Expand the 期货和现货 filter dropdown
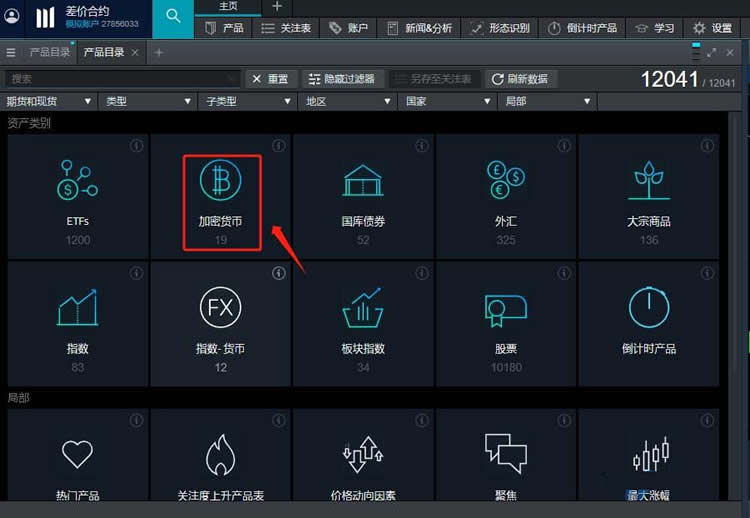 click(x=48, y=101)
